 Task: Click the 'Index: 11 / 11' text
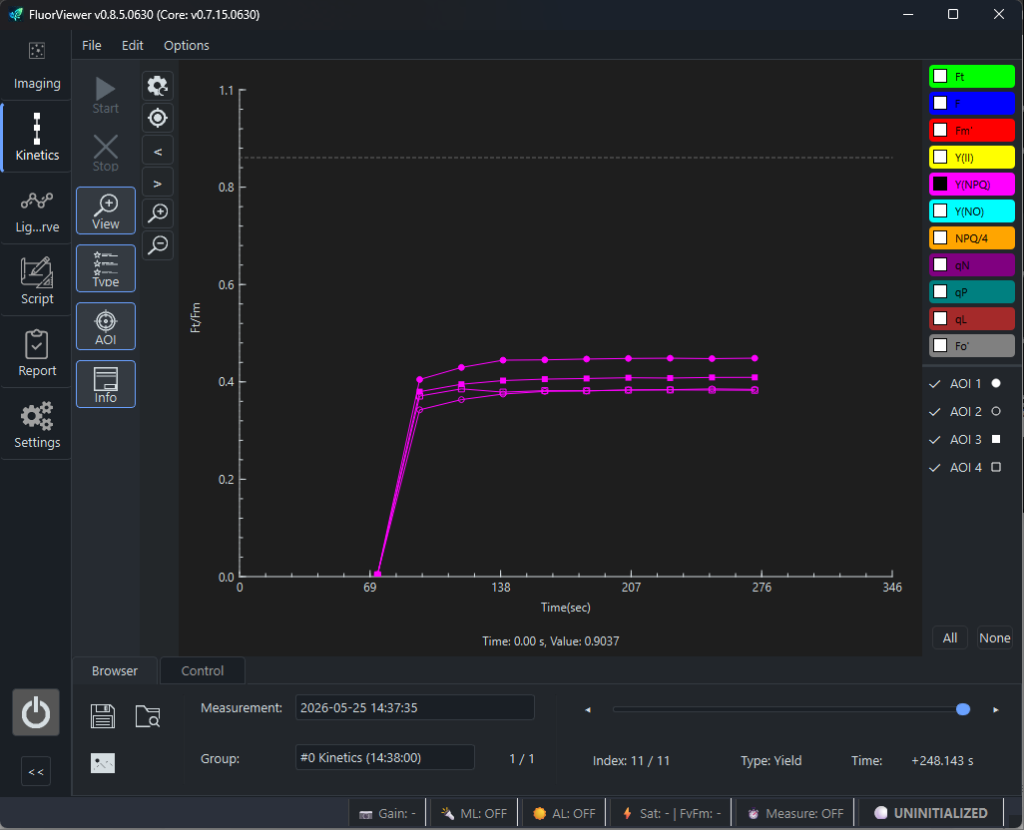click(x=631, y=761)
